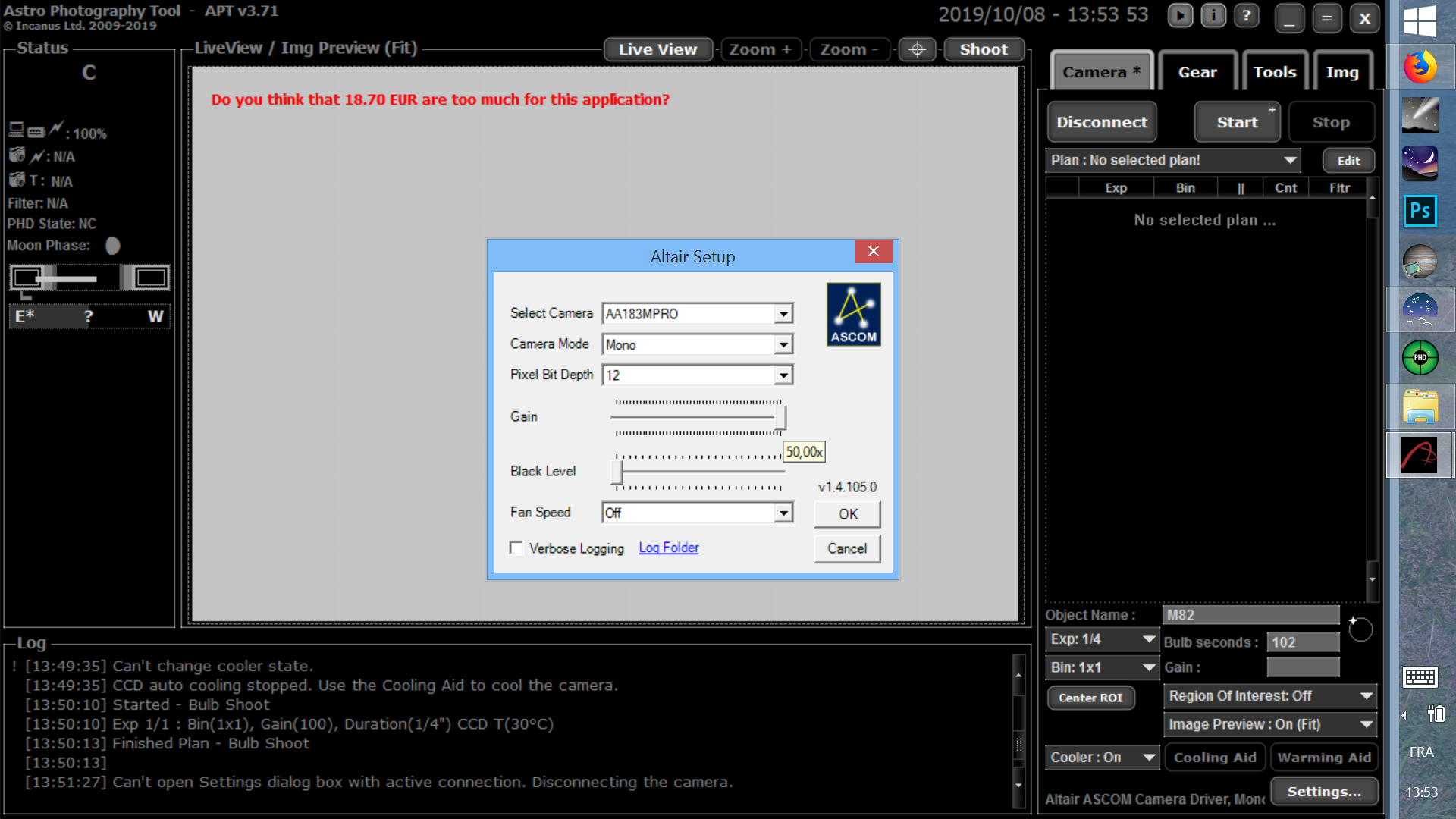
Task: Launch Photoshop from the taskbar
Action: 1420,211
